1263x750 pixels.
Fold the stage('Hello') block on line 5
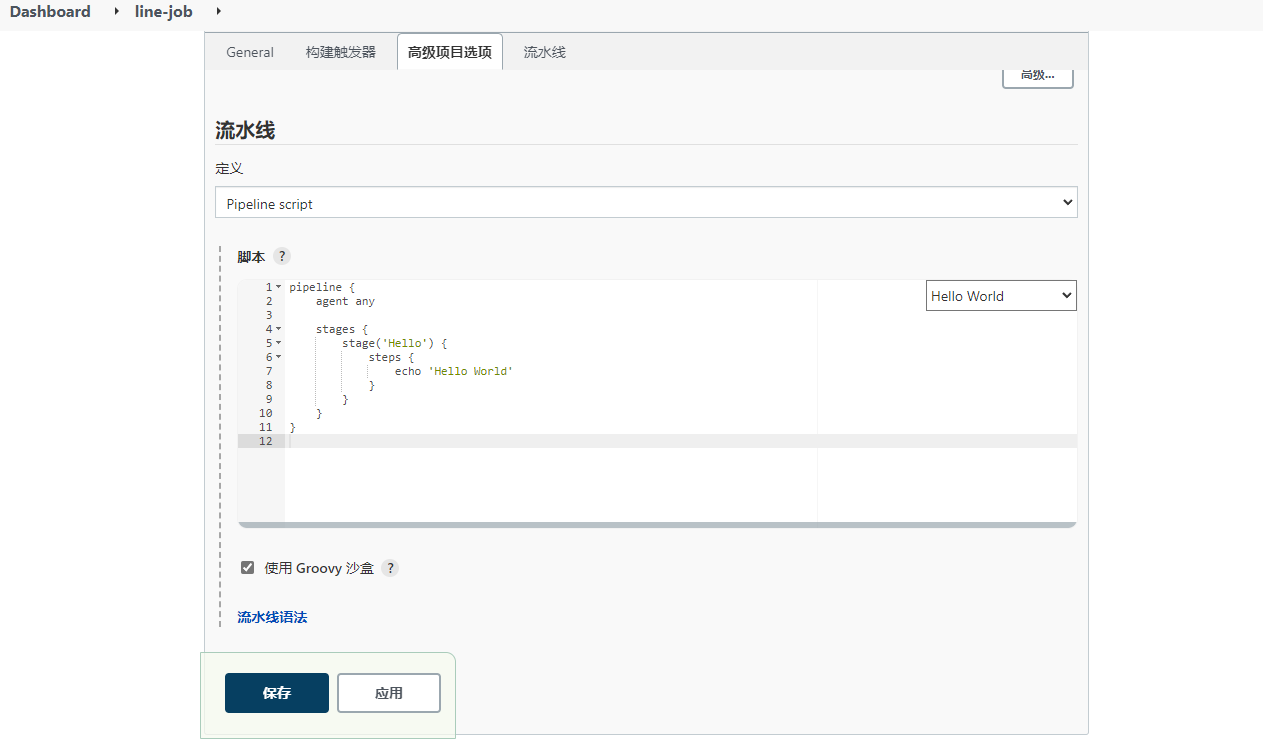(x=279, y=343)
